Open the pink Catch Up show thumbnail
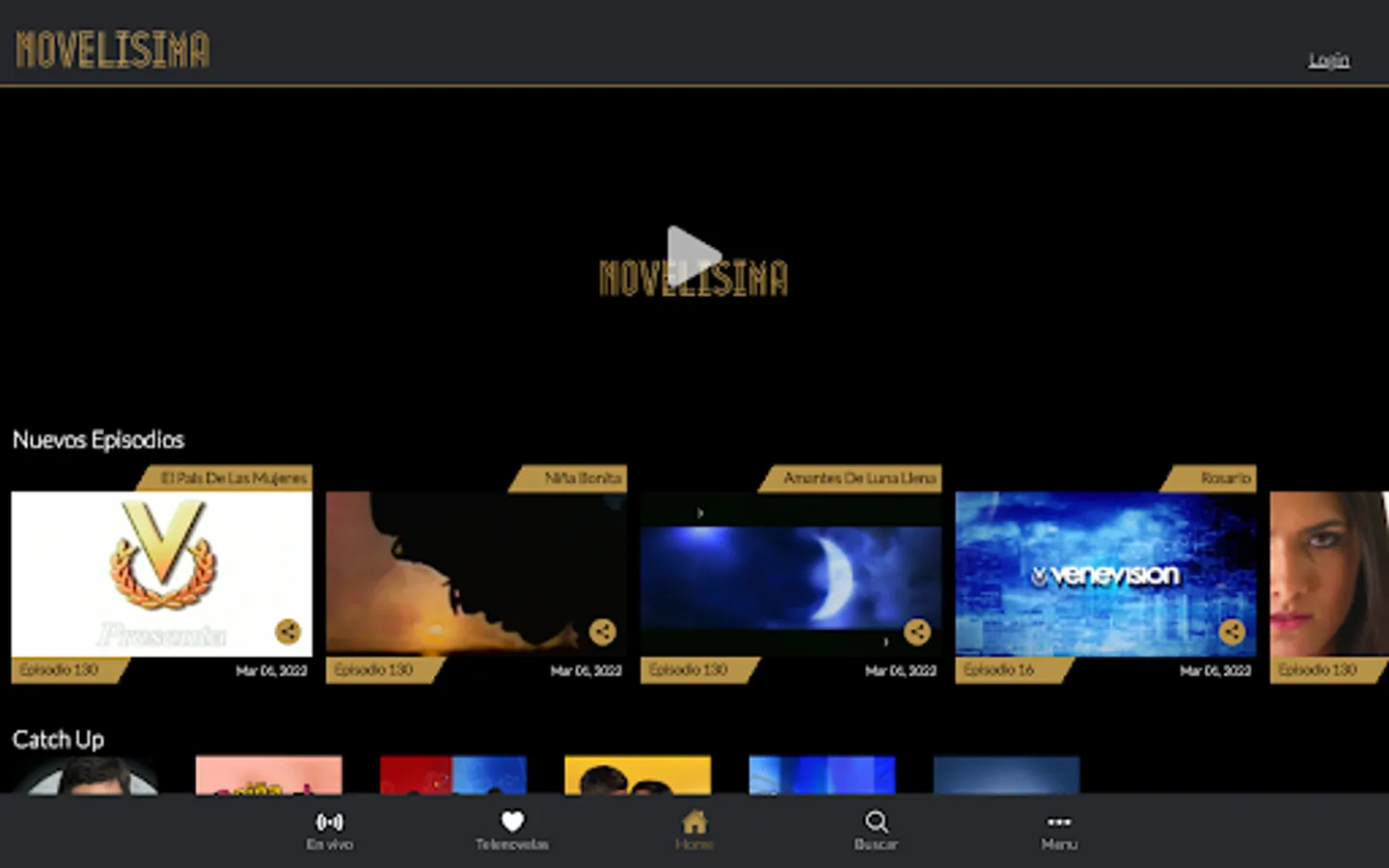This screenshot has width=1389, height=868. (269, 775)
